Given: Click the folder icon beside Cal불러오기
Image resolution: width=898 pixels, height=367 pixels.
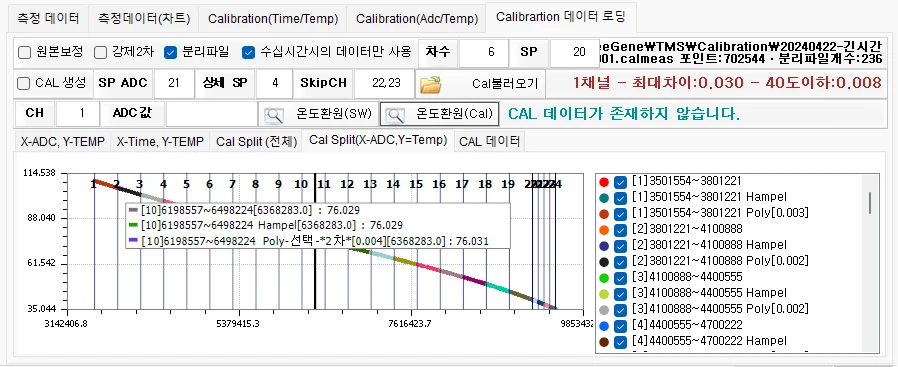Looking at the screenshot, I should [430, 84].
